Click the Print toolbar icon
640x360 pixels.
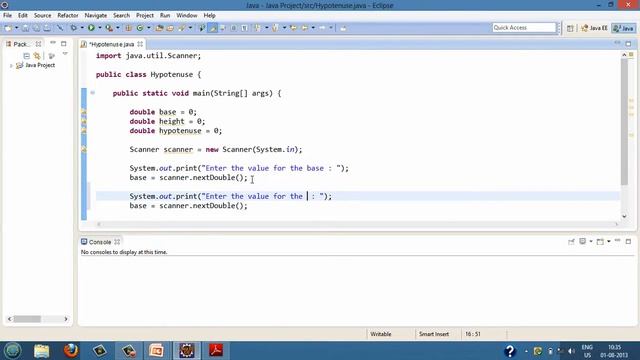coord(47,28)
